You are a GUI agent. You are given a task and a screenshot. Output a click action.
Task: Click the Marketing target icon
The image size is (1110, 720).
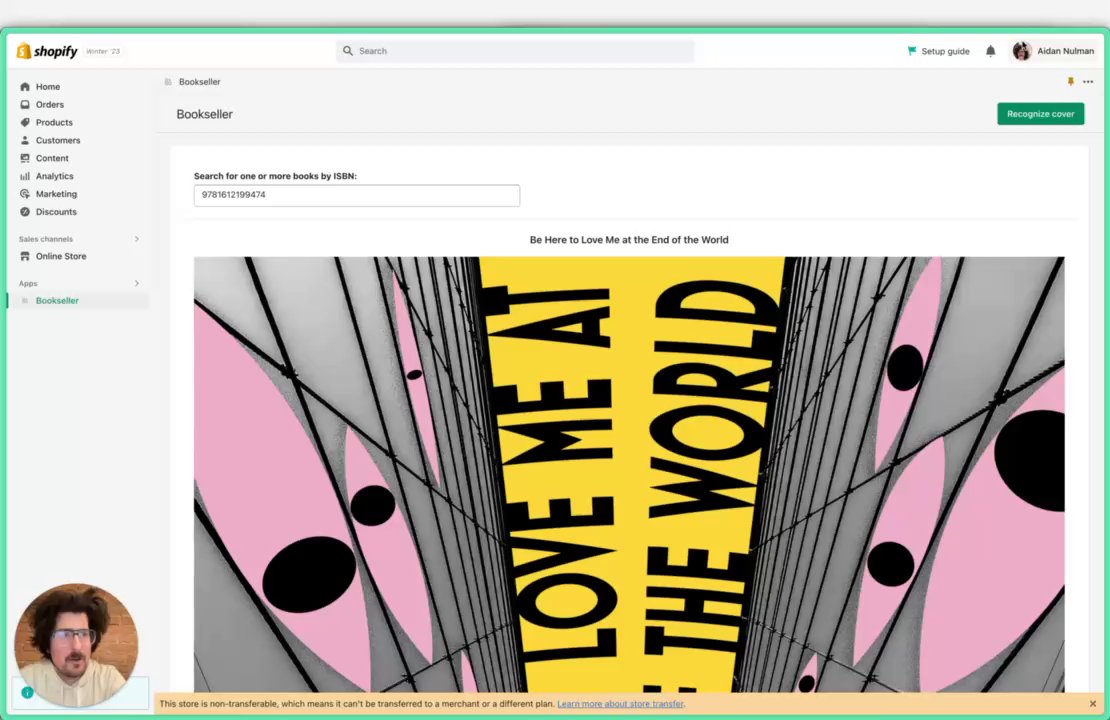tap(25, 194)
